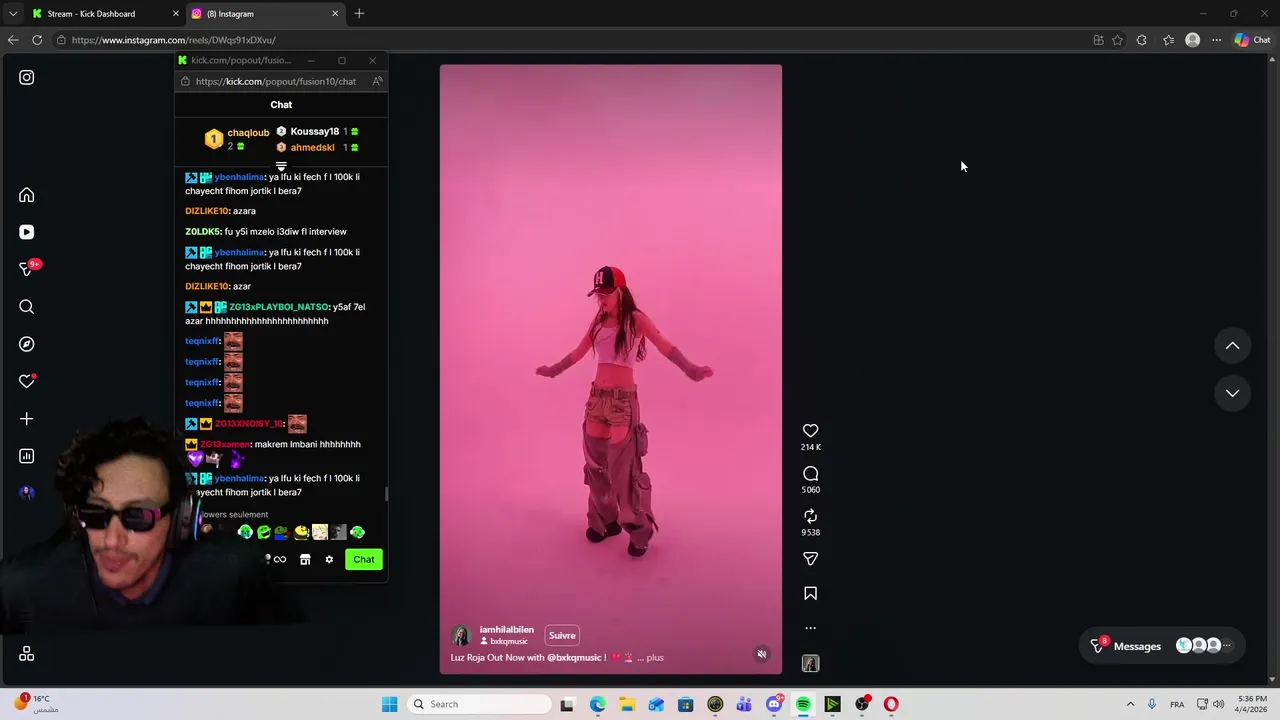Open dashboard chart icon in Instagram sidebar
The image size is (1280, 720).
[27, 456]
